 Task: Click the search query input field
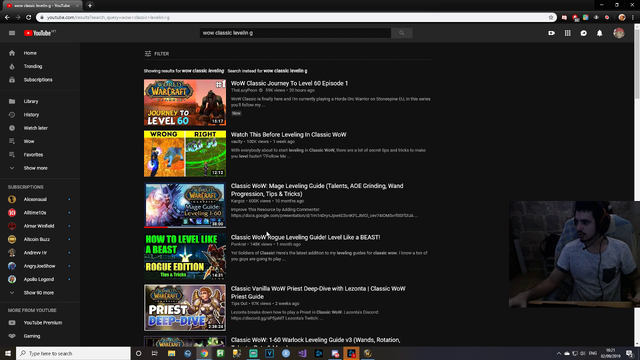(295, 33)
